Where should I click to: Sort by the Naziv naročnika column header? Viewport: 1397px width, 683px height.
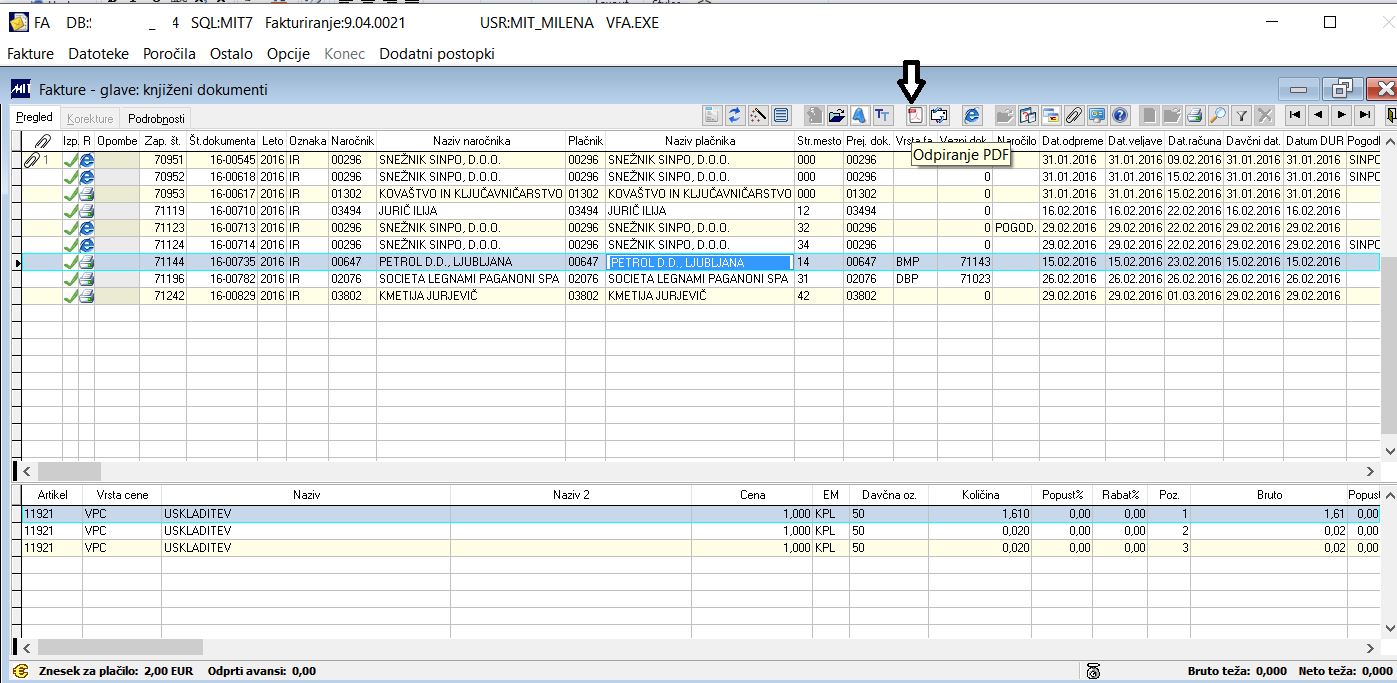pos(471,141)
